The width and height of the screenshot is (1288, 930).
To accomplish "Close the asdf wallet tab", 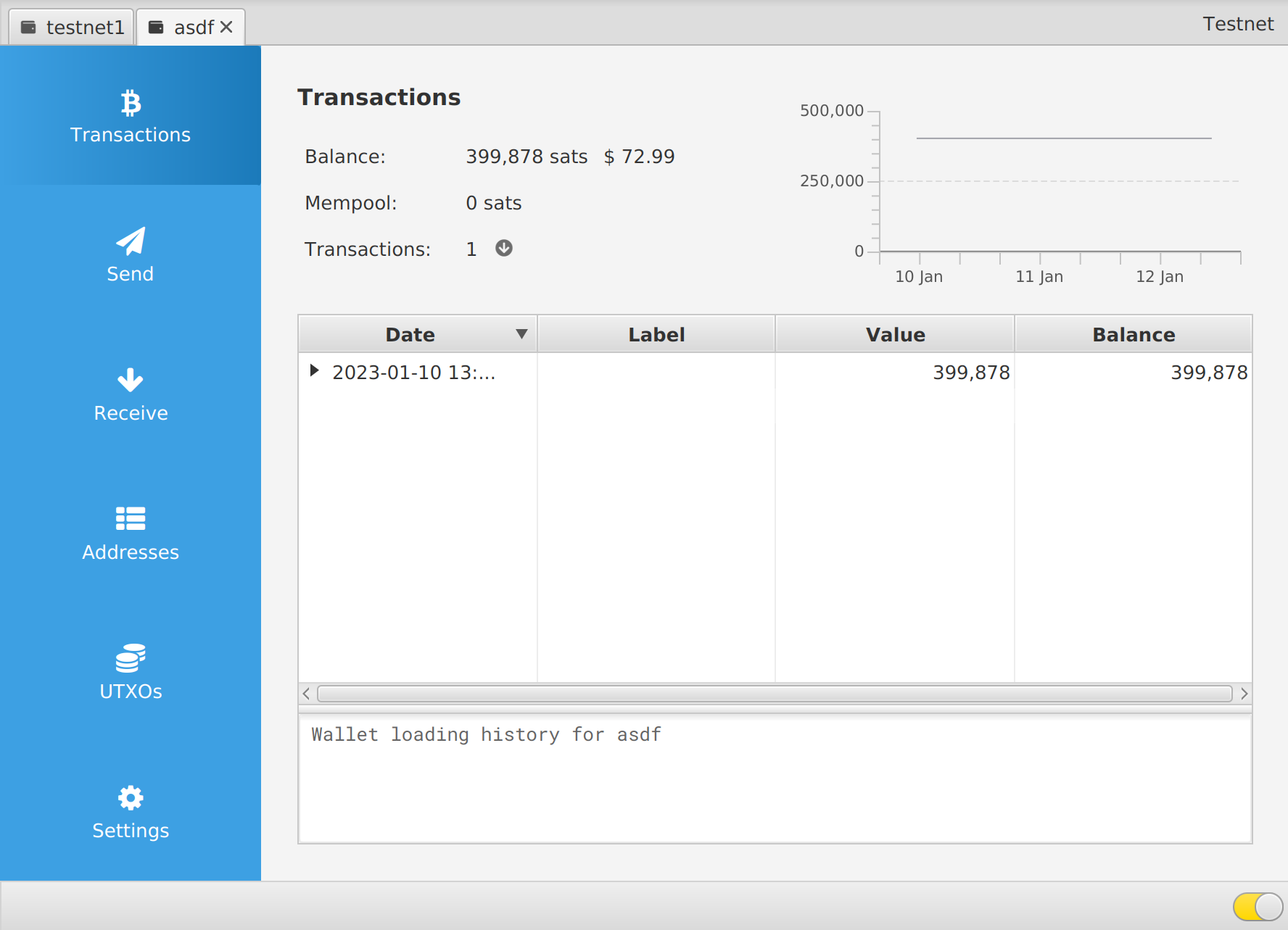I will click(x=226, y=27).
